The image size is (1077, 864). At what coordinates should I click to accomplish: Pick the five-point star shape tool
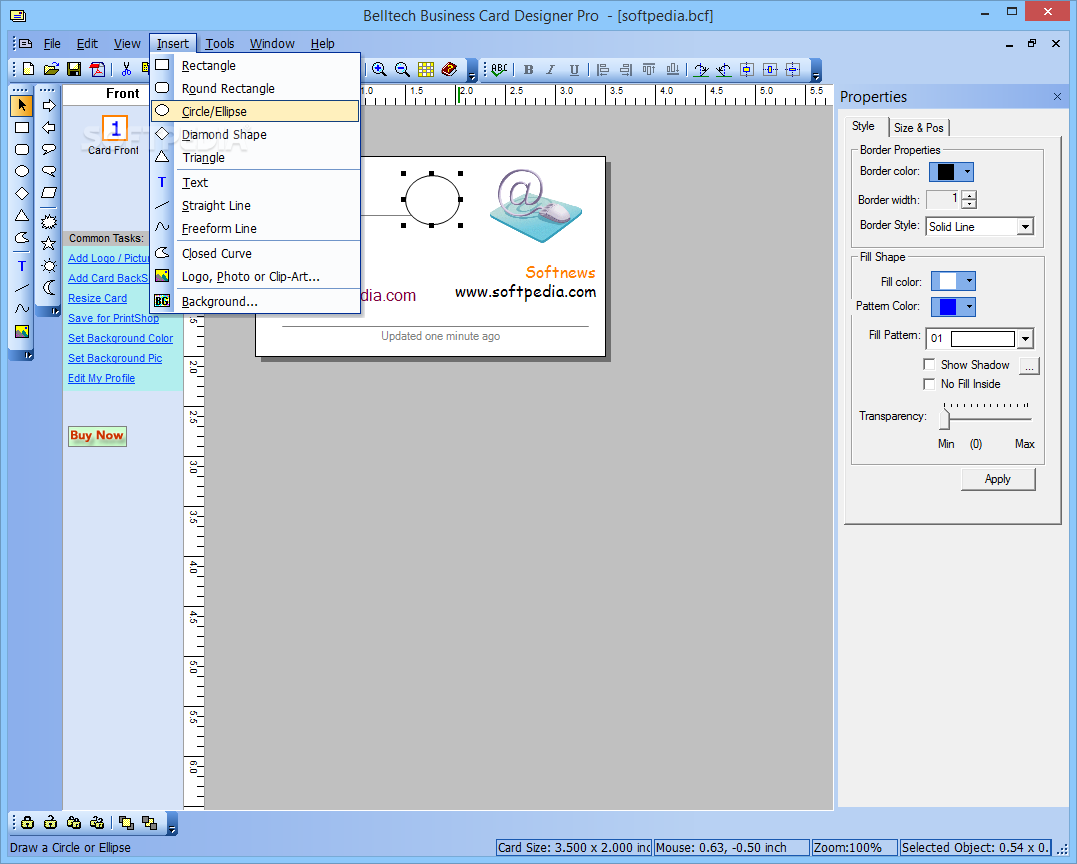[49, 243]
